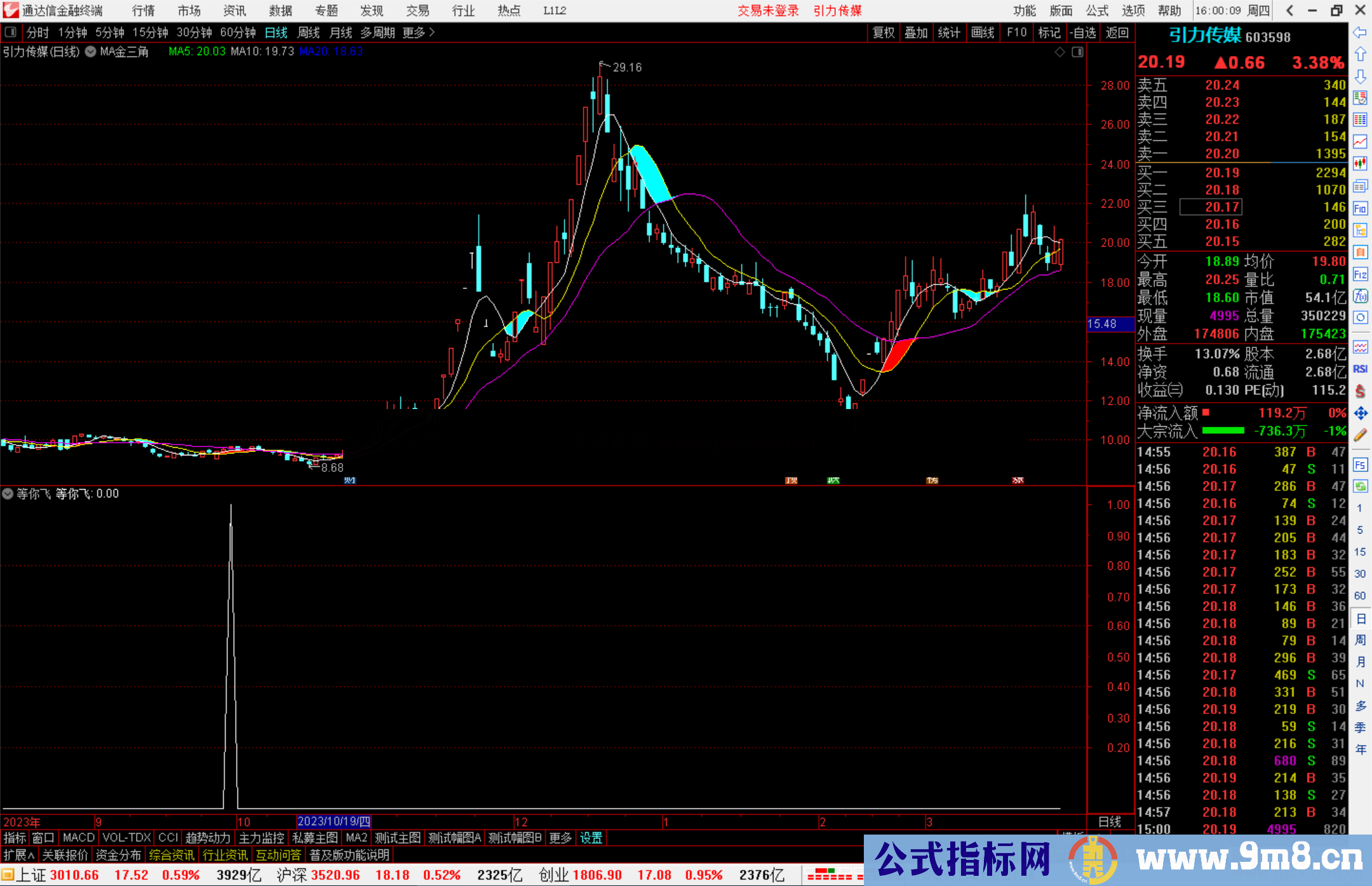The width and height of the screenshot is (1372, 886).
Task: Open the 公式 menu
Action: [x=1096, y=10]
